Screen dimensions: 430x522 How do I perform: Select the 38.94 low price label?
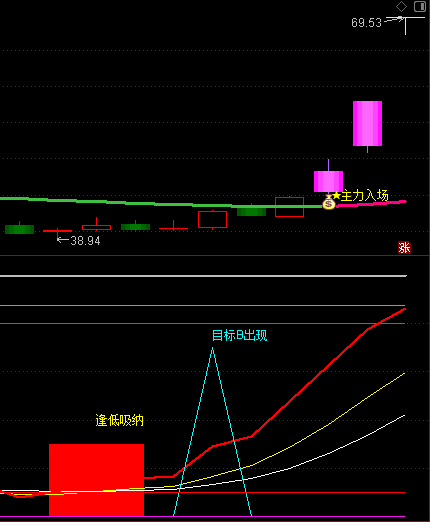(x=85, y=241)
